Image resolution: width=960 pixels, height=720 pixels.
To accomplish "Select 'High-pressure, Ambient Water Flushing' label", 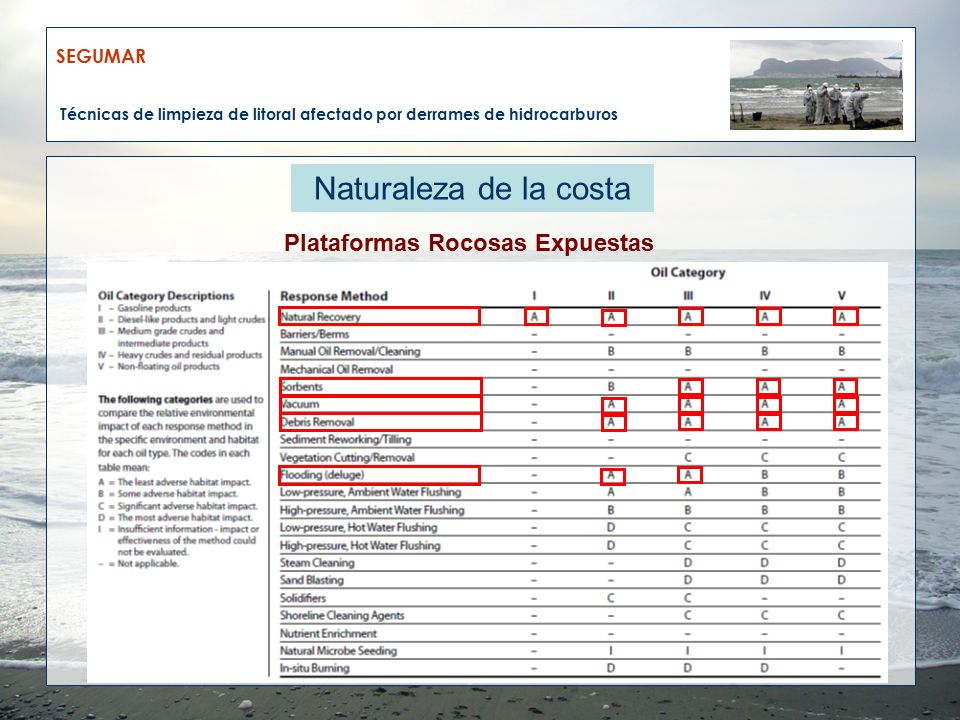I will (372, 510).
